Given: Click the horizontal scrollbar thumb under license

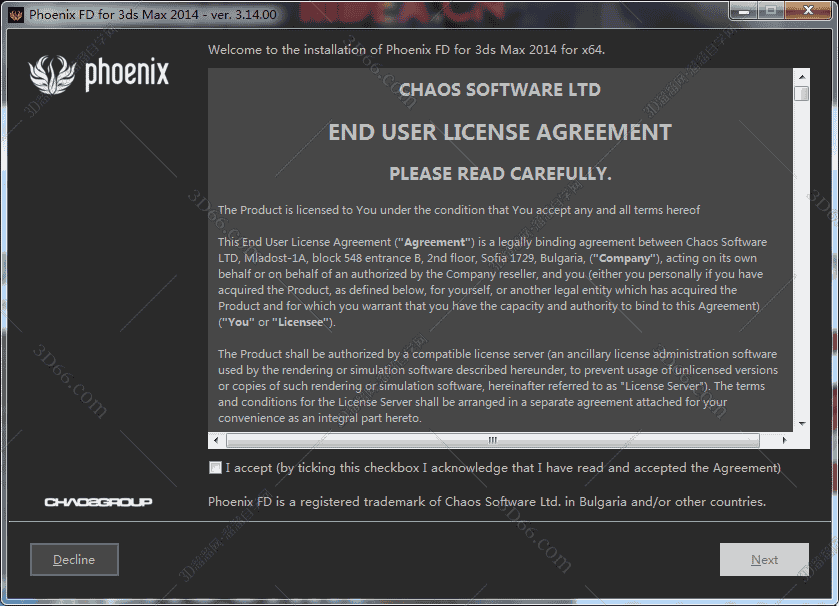Looking at the screenshot, I should point(492,440).
